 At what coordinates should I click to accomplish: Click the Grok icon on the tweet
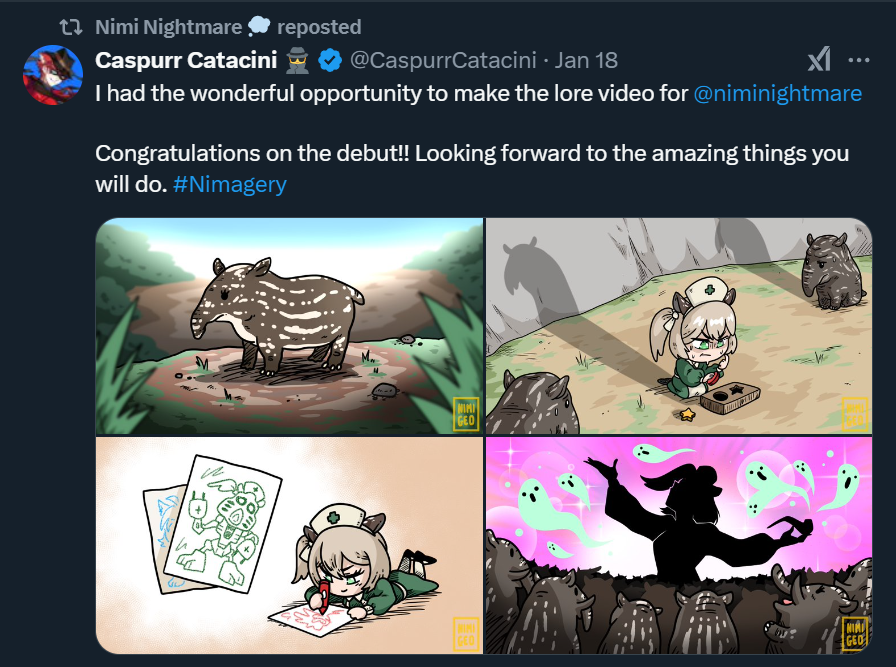click(x=818, y=61)
